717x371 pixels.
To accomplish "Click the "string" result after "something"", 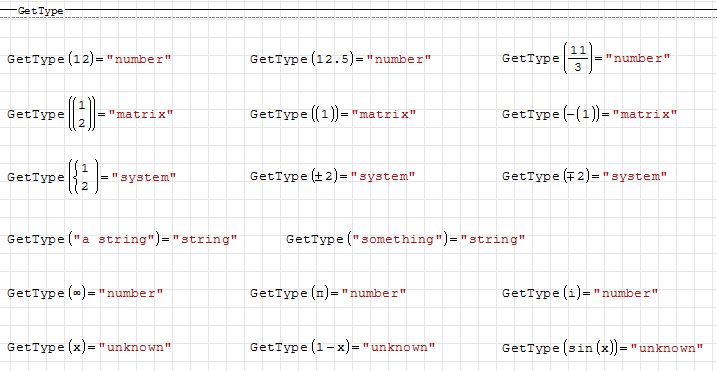I will [493, 239].
